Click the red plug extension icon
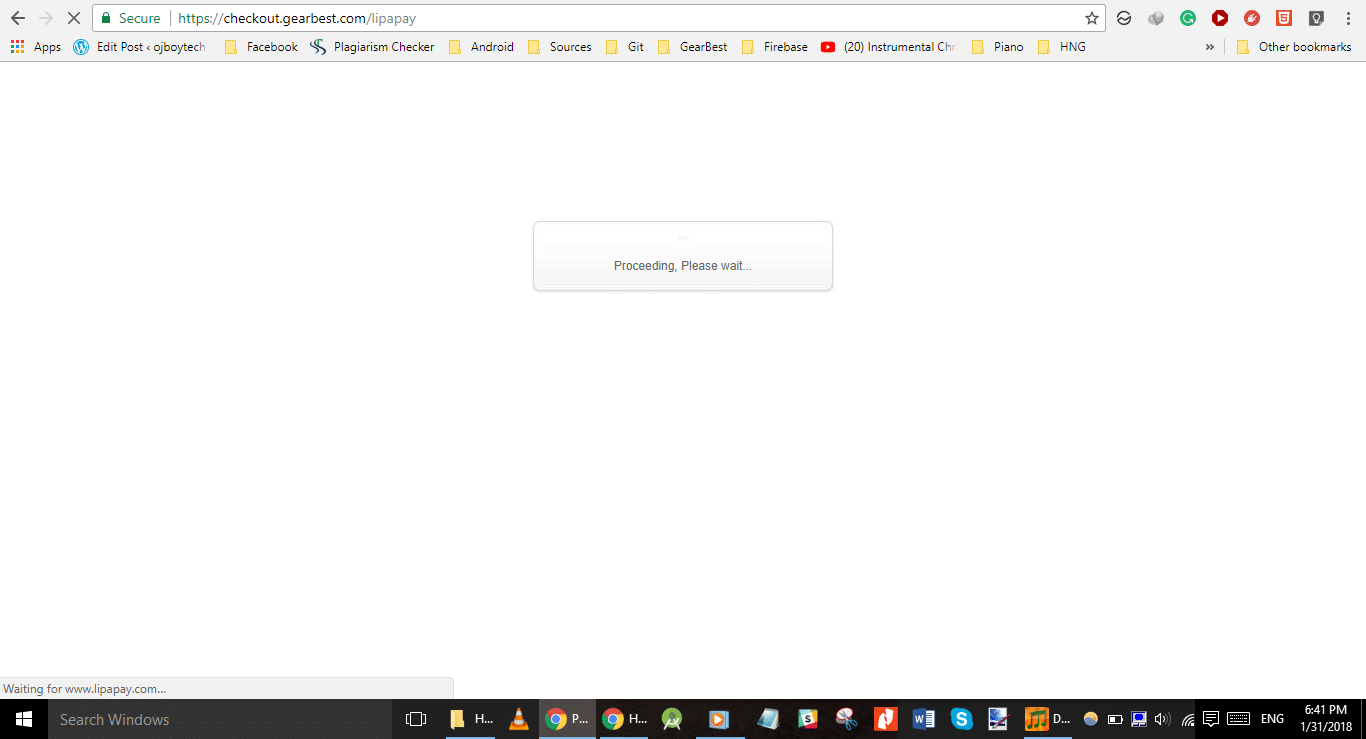1366x739 pixels. (x=1251, y=18)
